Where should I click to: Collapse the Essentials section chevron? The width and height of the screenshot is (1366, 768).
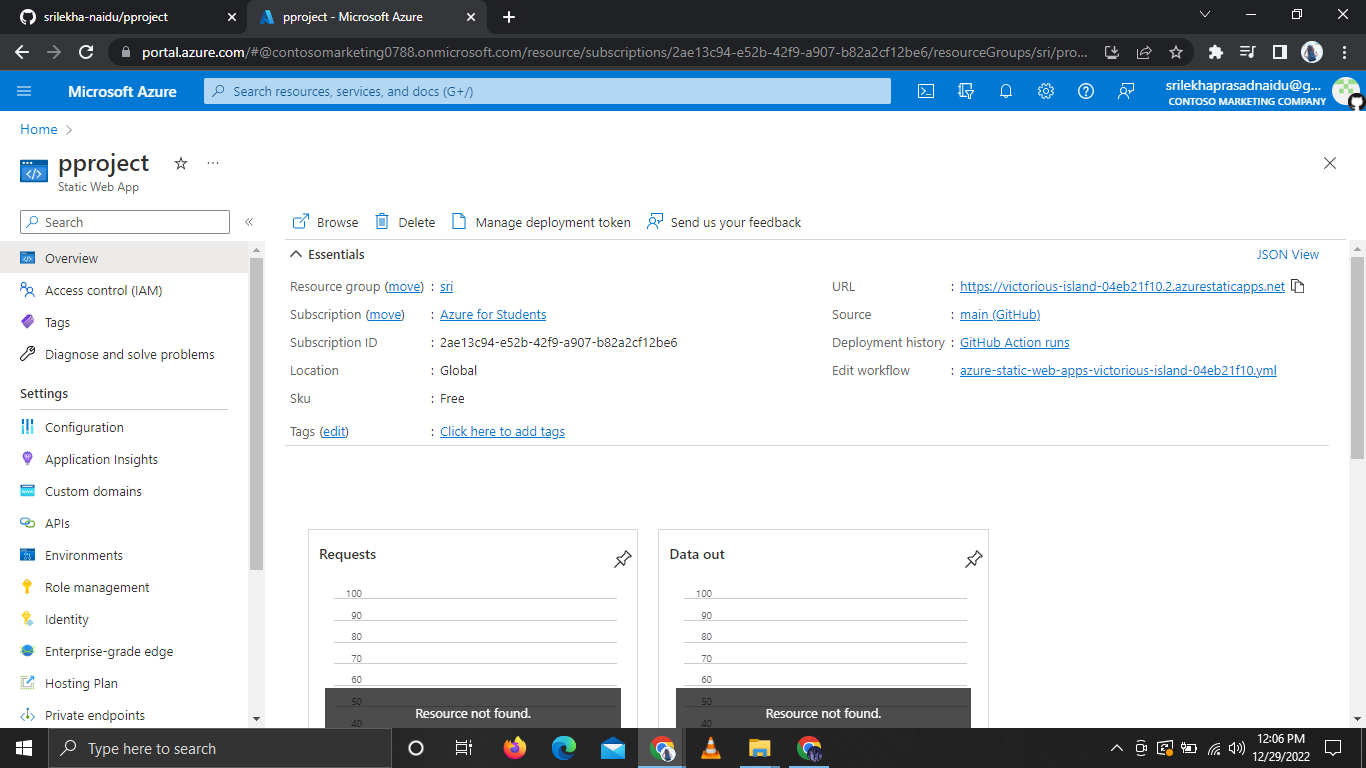pyautogui.click(x=296, y=254)
